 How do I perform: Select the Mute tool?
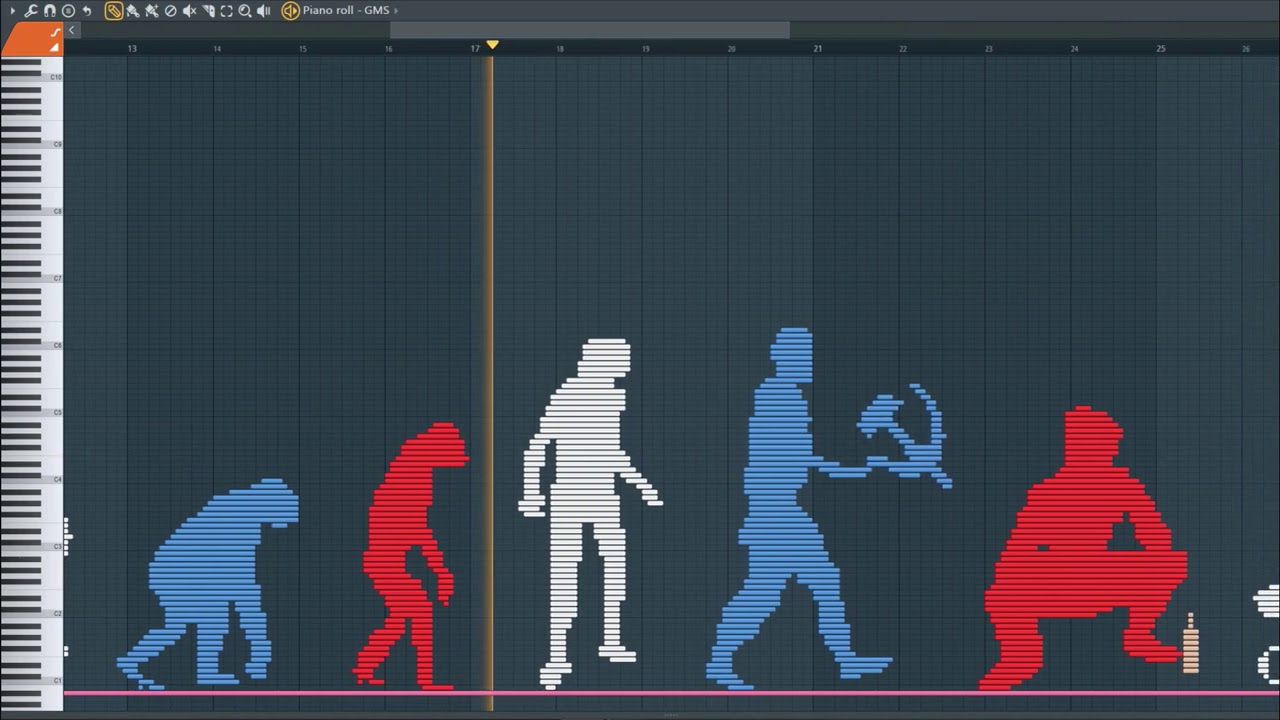click(189, 11)
